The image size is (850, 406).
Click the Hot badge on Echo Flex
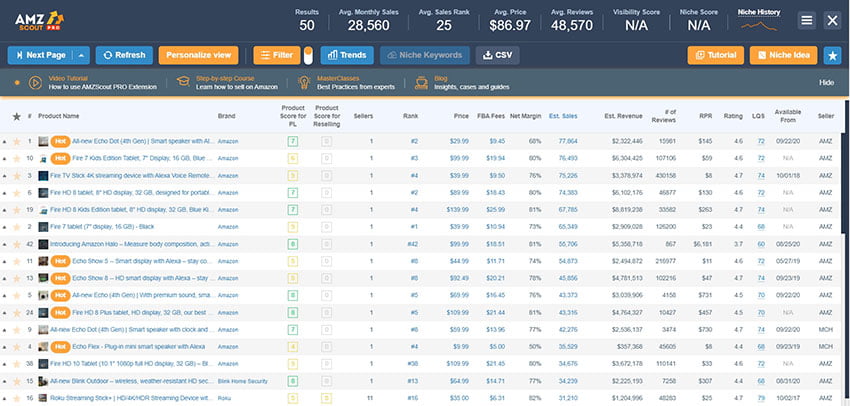[60, 346]
